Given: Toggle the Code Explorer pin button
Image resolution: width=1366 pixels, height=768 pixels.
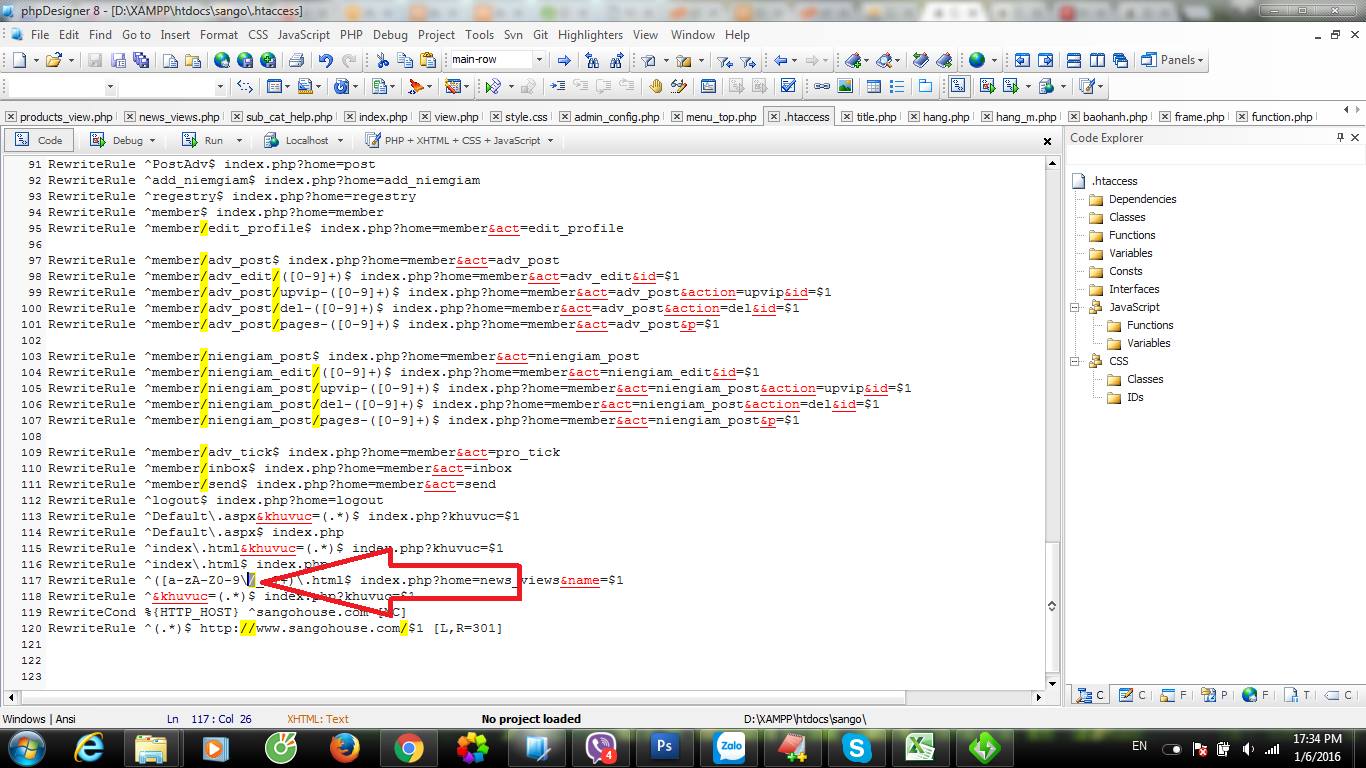Looking at the screenshot, I should 1340,138.
